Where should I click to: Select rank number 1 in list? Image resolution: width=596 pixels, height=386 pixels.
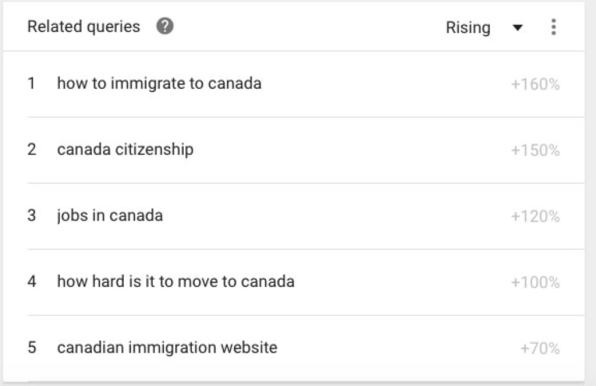click(x=32, y=83)
